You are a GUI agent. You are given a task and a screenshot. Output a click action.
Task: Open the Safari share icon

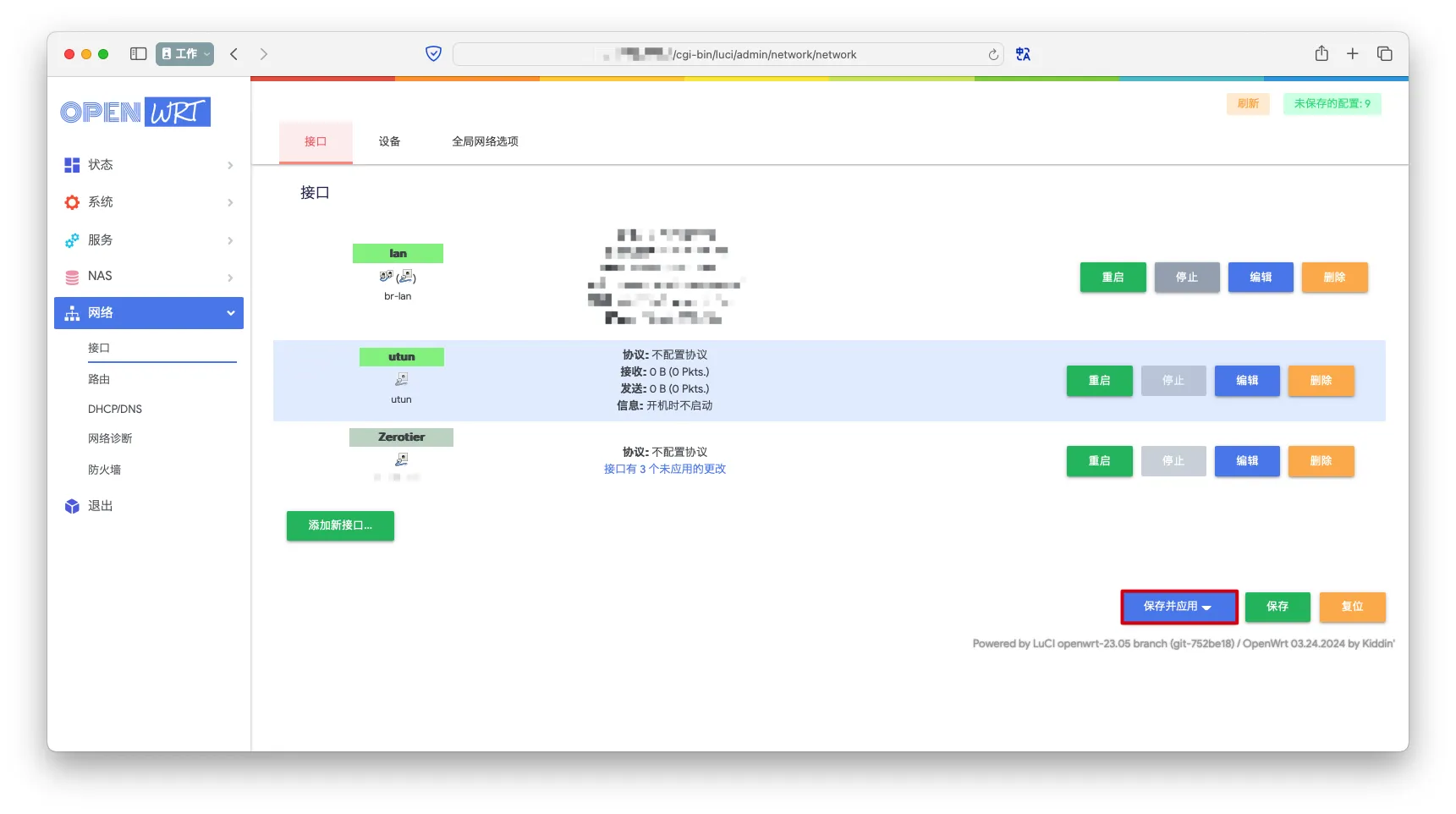tap(1321, 54)
